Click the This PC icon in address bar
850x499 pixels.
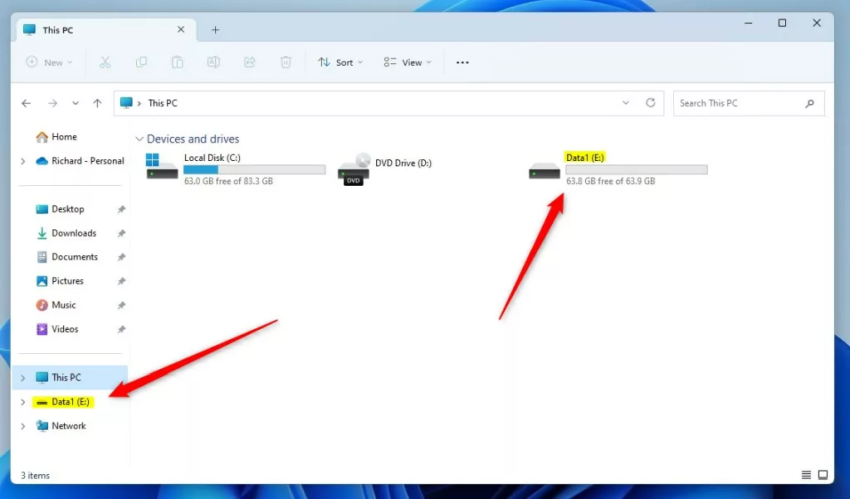pyautogui.click(x=126, y=102)
